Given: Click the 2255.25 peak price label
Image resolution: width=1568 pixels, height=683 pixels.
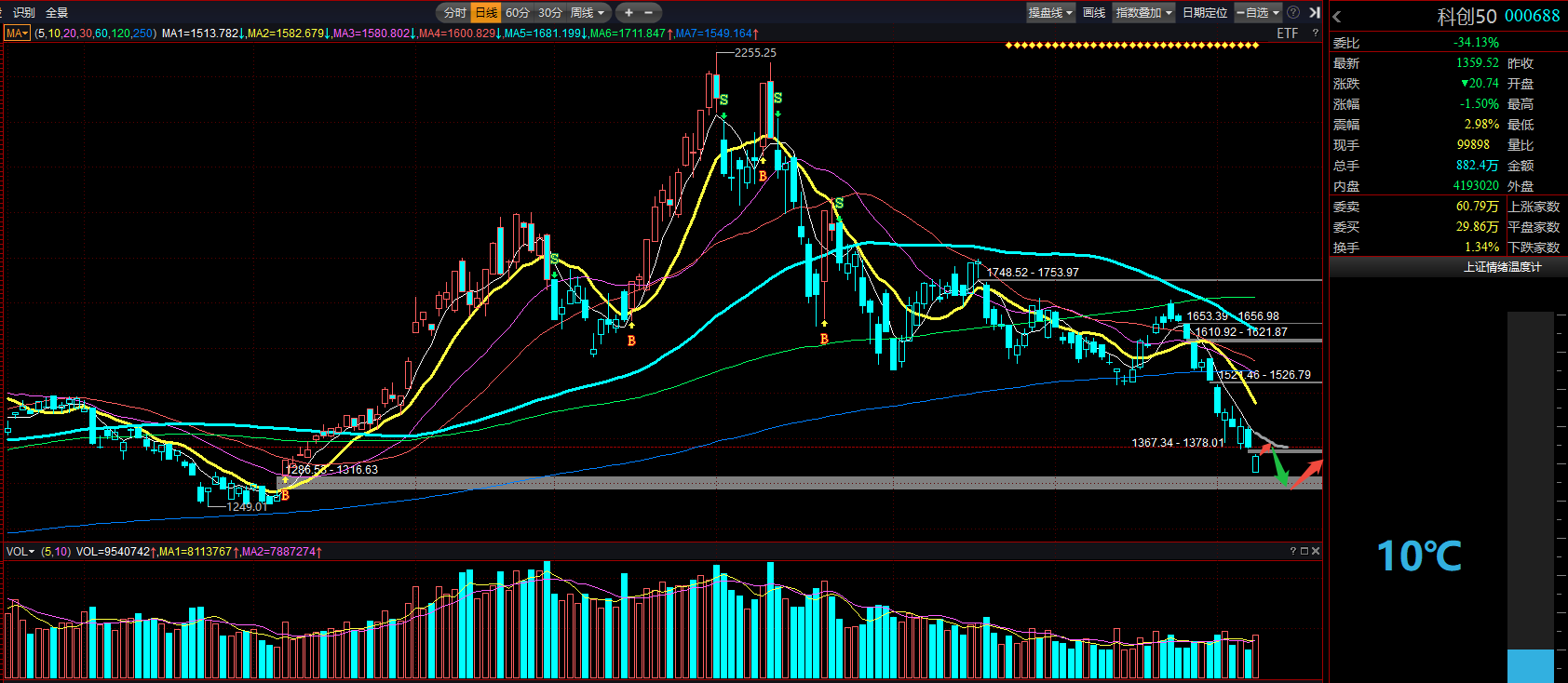Looking at the screenshot, I should coord(755,53).
